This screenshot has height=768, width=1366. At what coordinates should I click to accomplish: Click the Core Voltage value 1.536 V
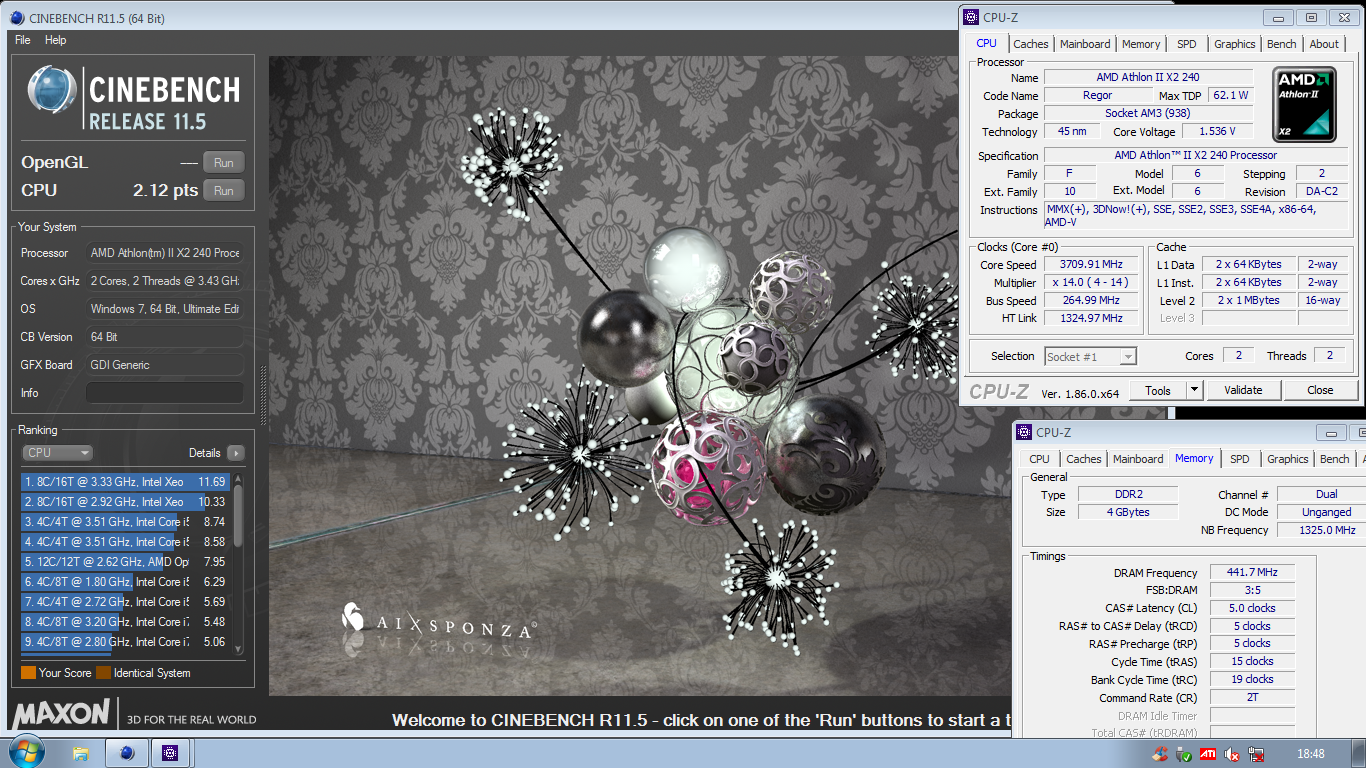click(1217, 131)
